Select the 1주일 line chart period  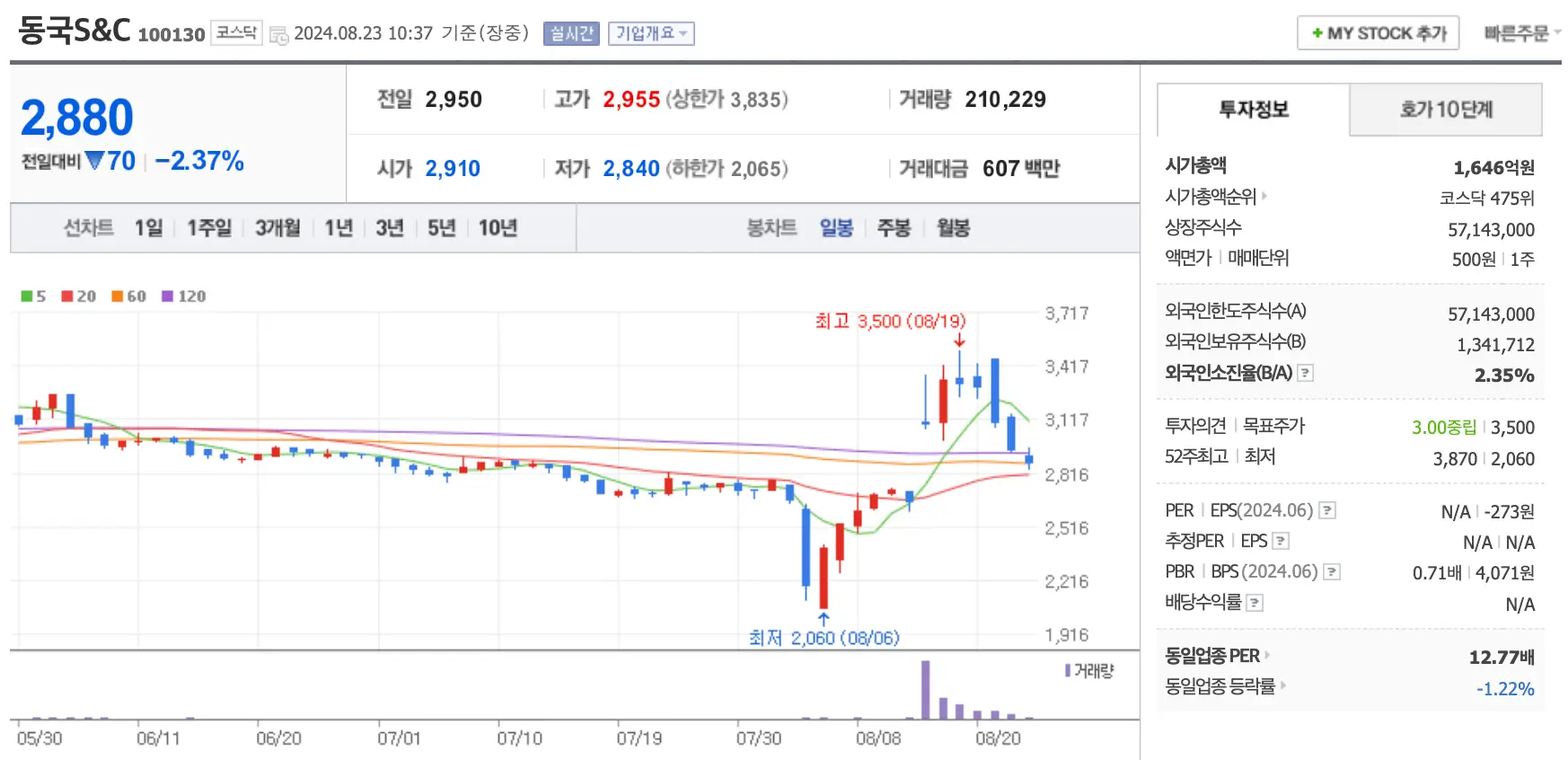pyautogui.click(x=209, y=228)
